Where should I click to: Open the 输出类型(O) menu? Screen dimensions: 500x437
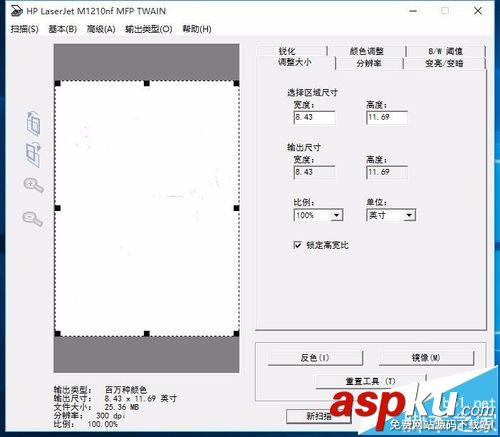[x=149, y=29]
